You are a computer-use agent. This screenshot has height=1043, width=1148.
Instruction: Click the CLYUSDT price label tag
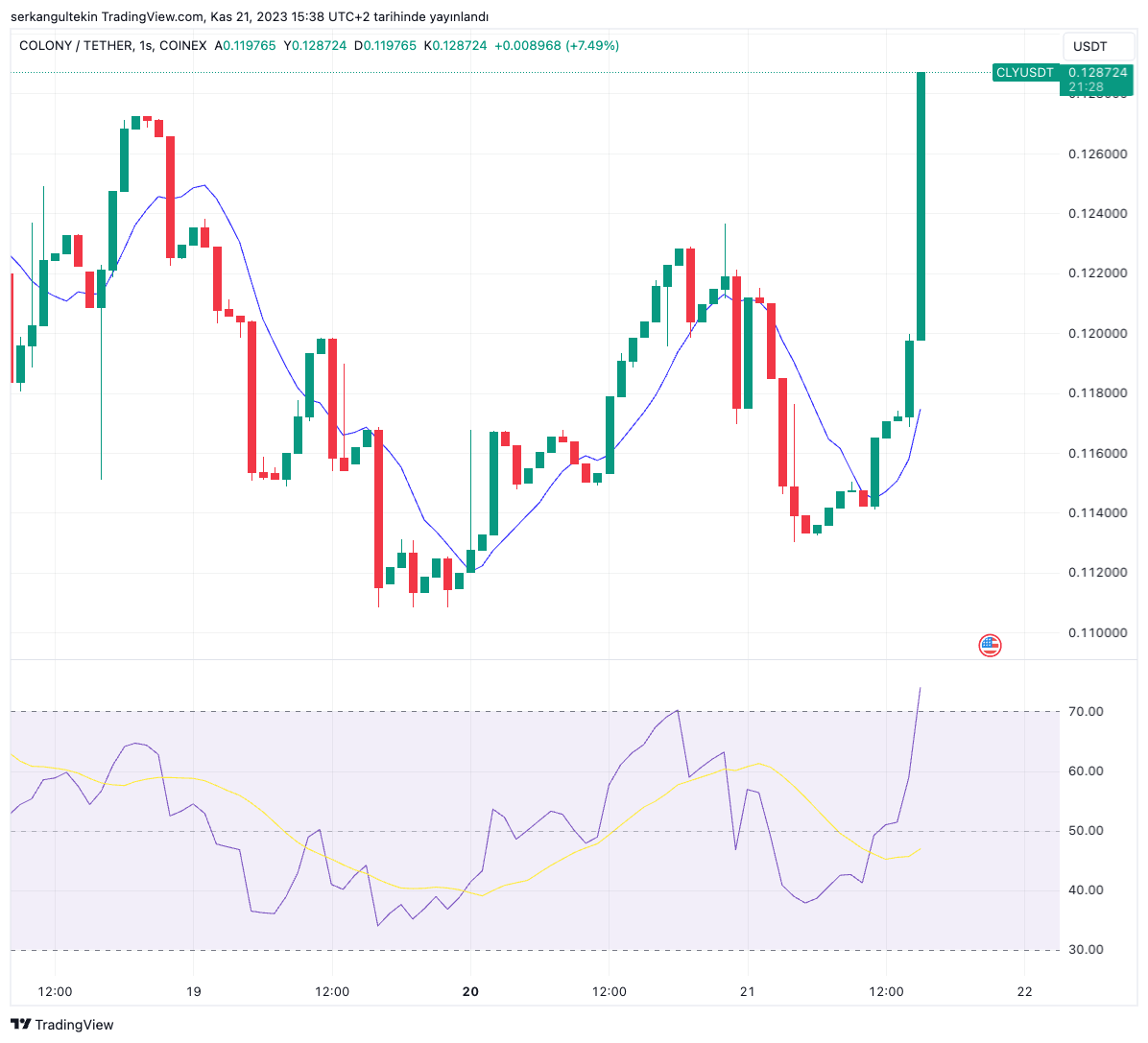pos(1024,73)
